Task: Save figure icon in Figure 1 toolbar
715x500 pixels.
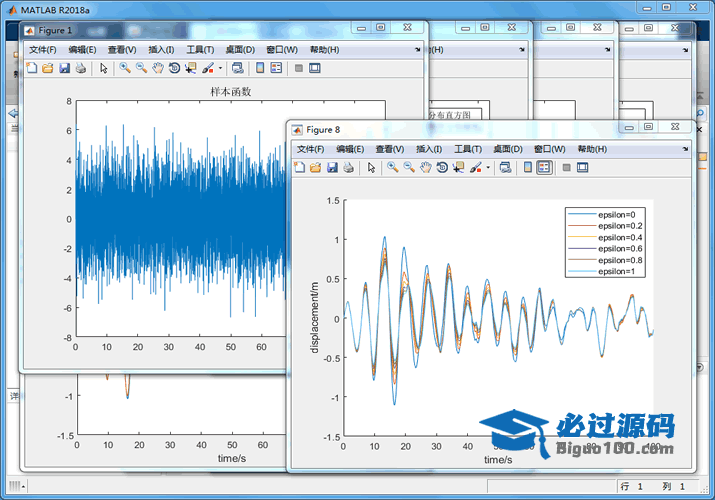Action: point(64,68)
